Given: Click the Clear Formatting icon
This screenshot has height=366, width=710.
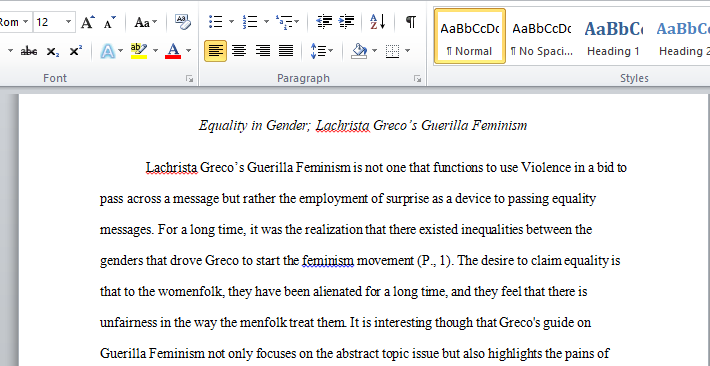Looking at the screenshot, I should click(183, 22).
